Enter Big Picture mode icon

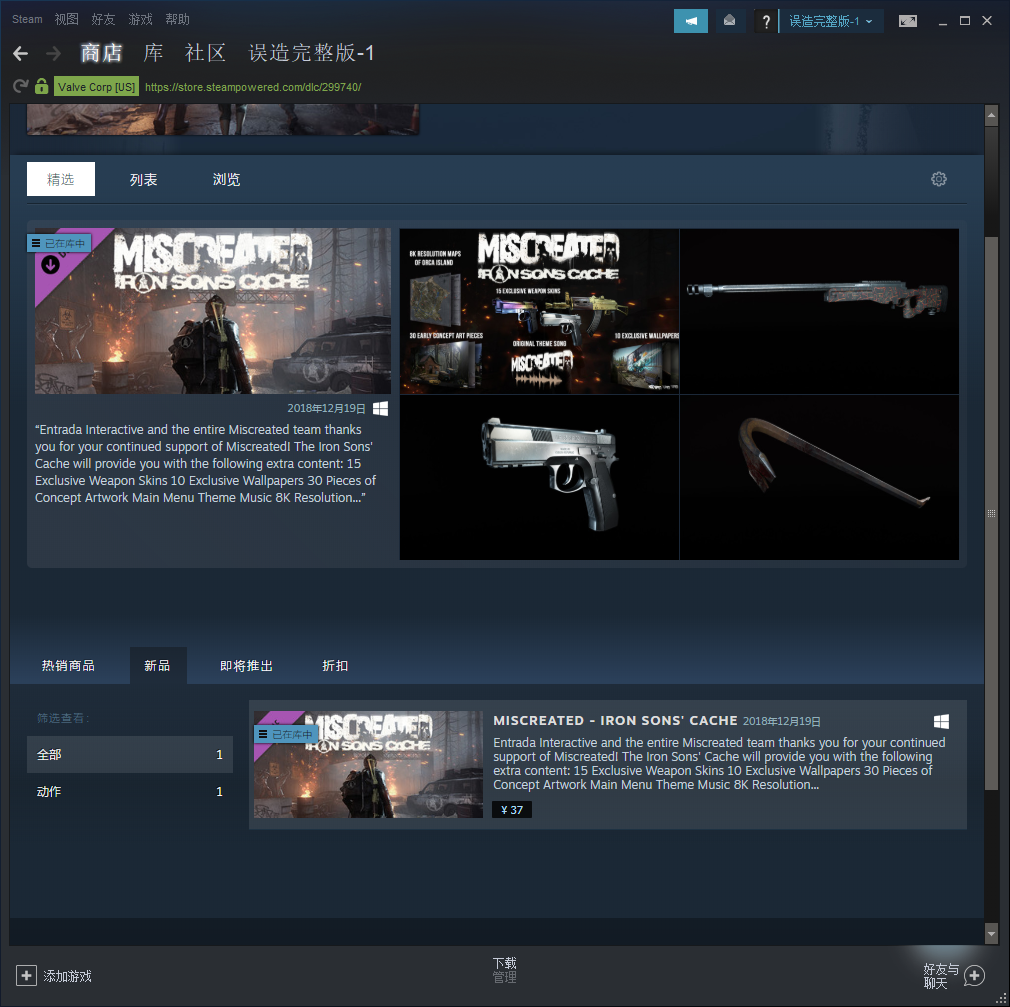tap(907, 21)
